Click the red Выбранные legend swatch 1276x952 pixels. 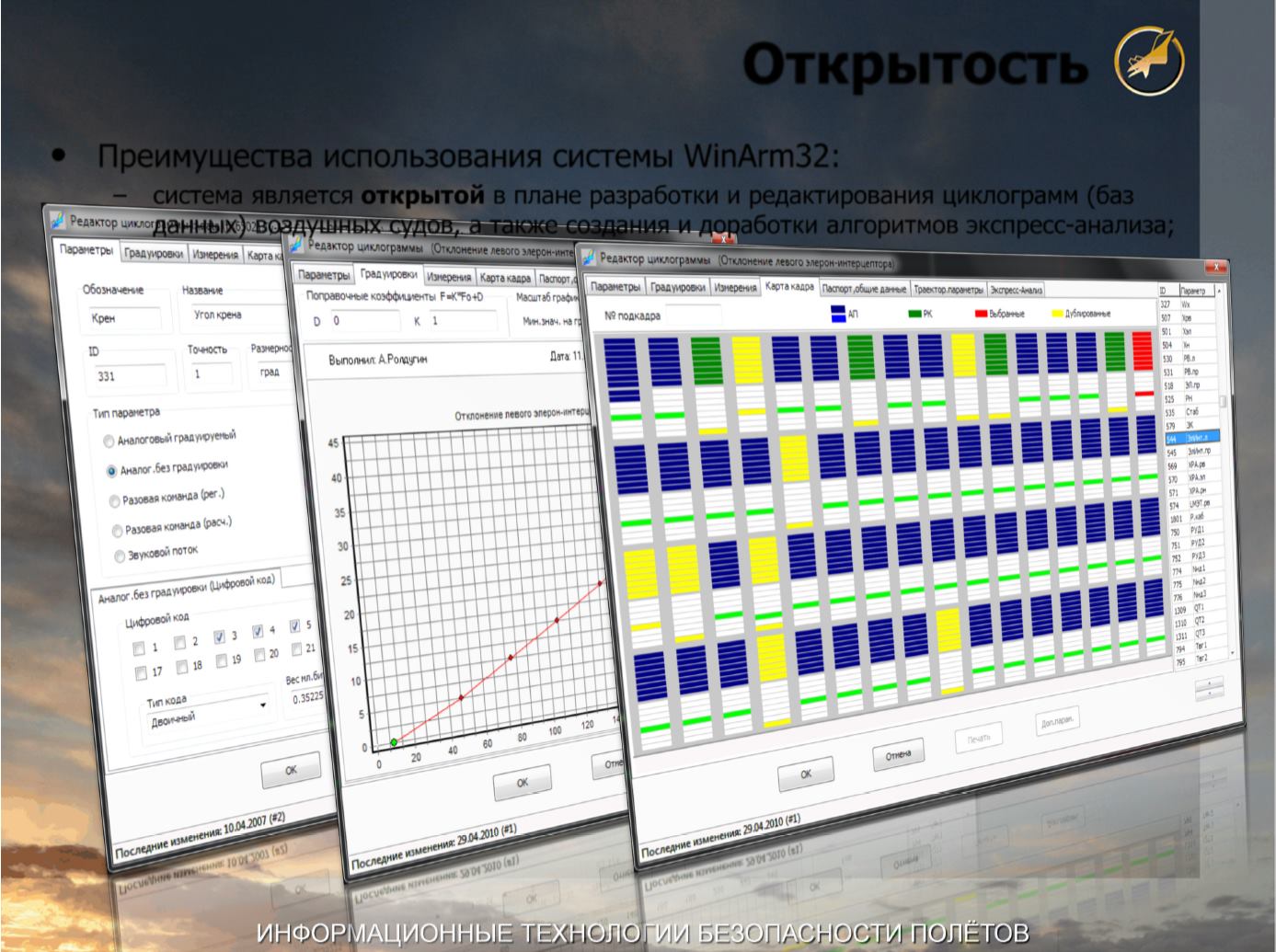pyautogui.click(x=983, y=314)
